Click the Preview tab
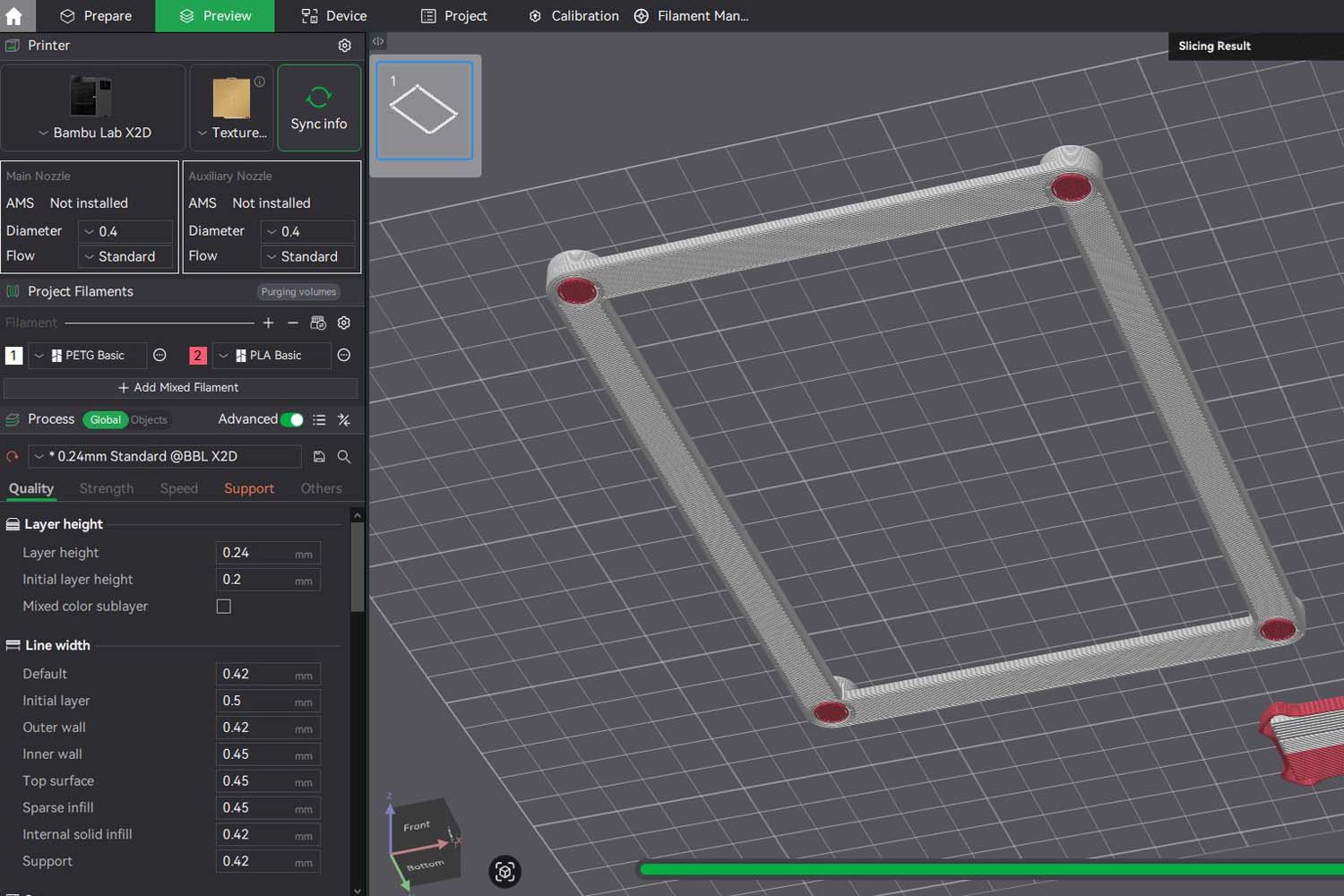The image size is (1344, 896). (215, 16)
